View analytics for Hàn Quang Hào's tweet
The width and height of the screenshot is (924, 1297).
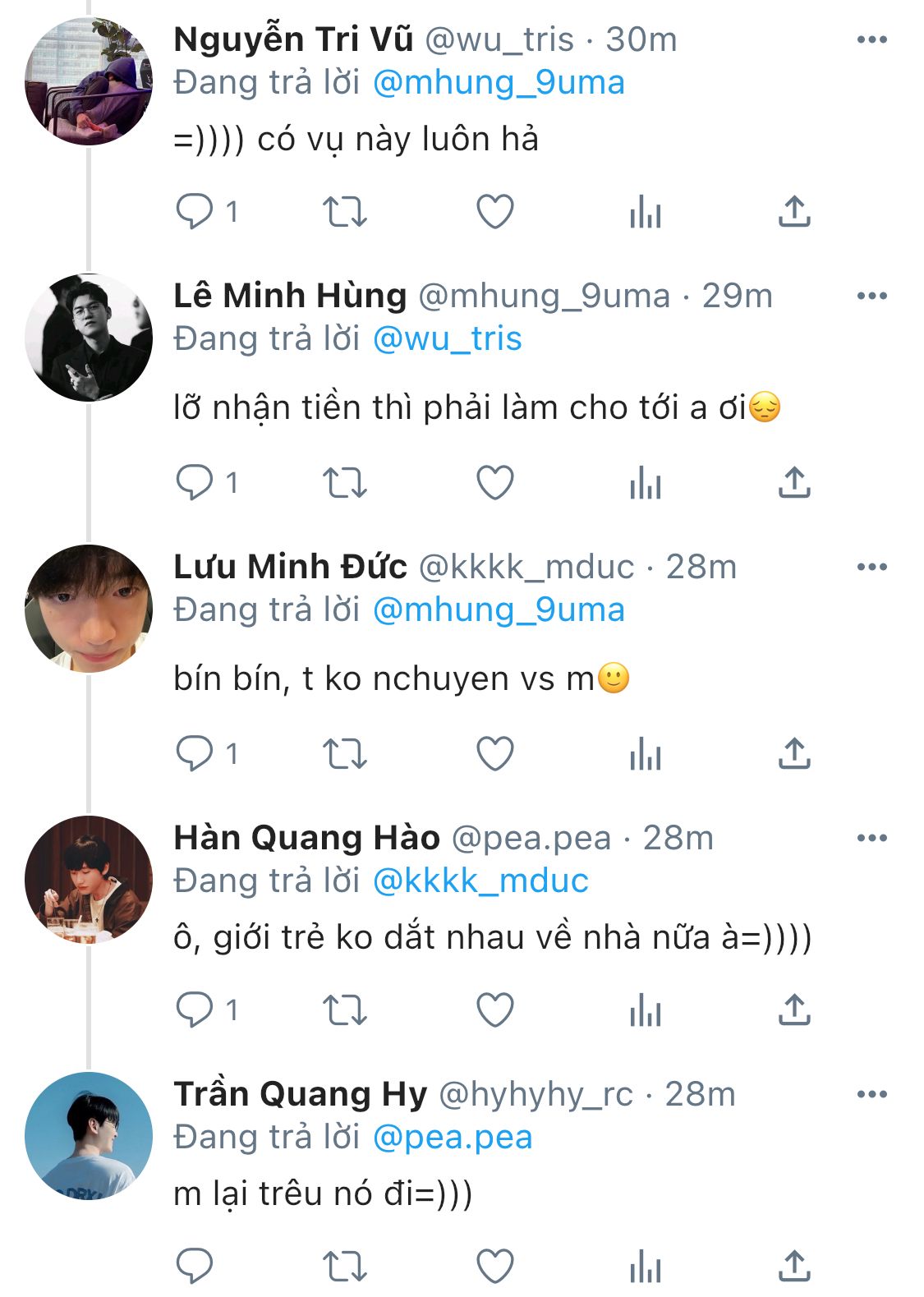[x=646, y=1010]
